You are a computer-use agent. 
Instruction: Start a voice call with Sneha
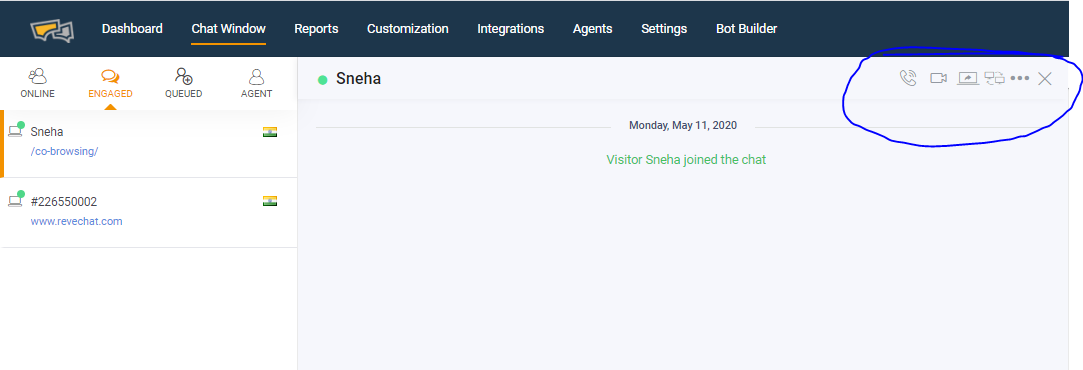click(908, 78)
